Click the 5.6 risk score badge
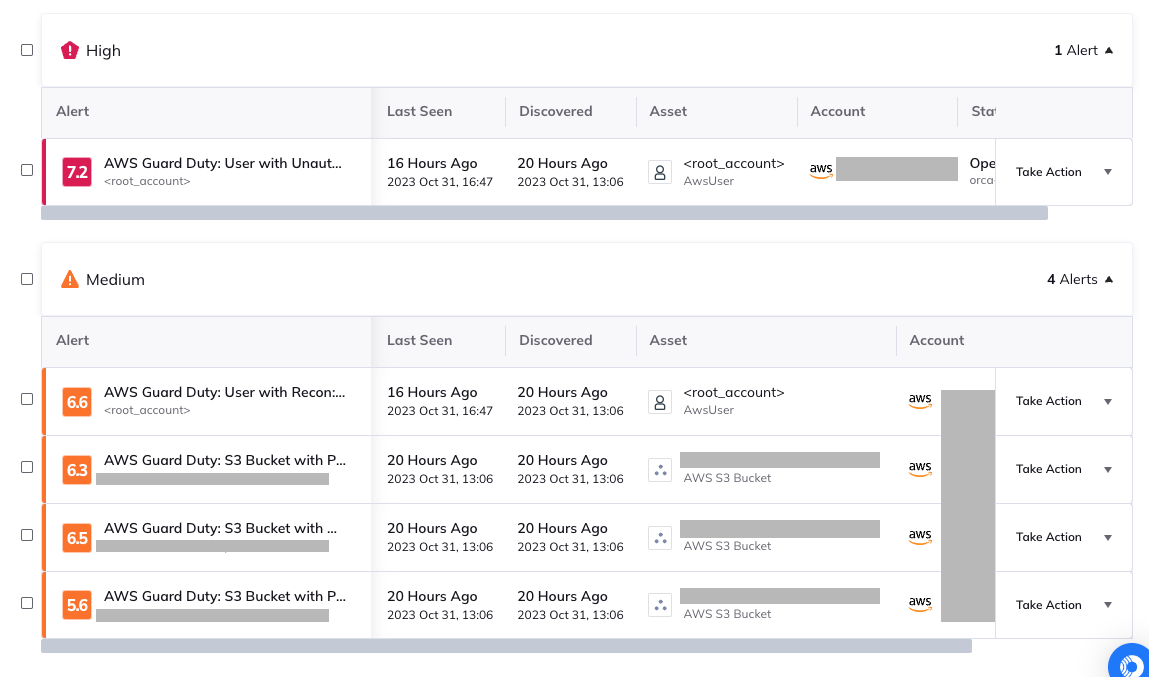 coord(77,605)
